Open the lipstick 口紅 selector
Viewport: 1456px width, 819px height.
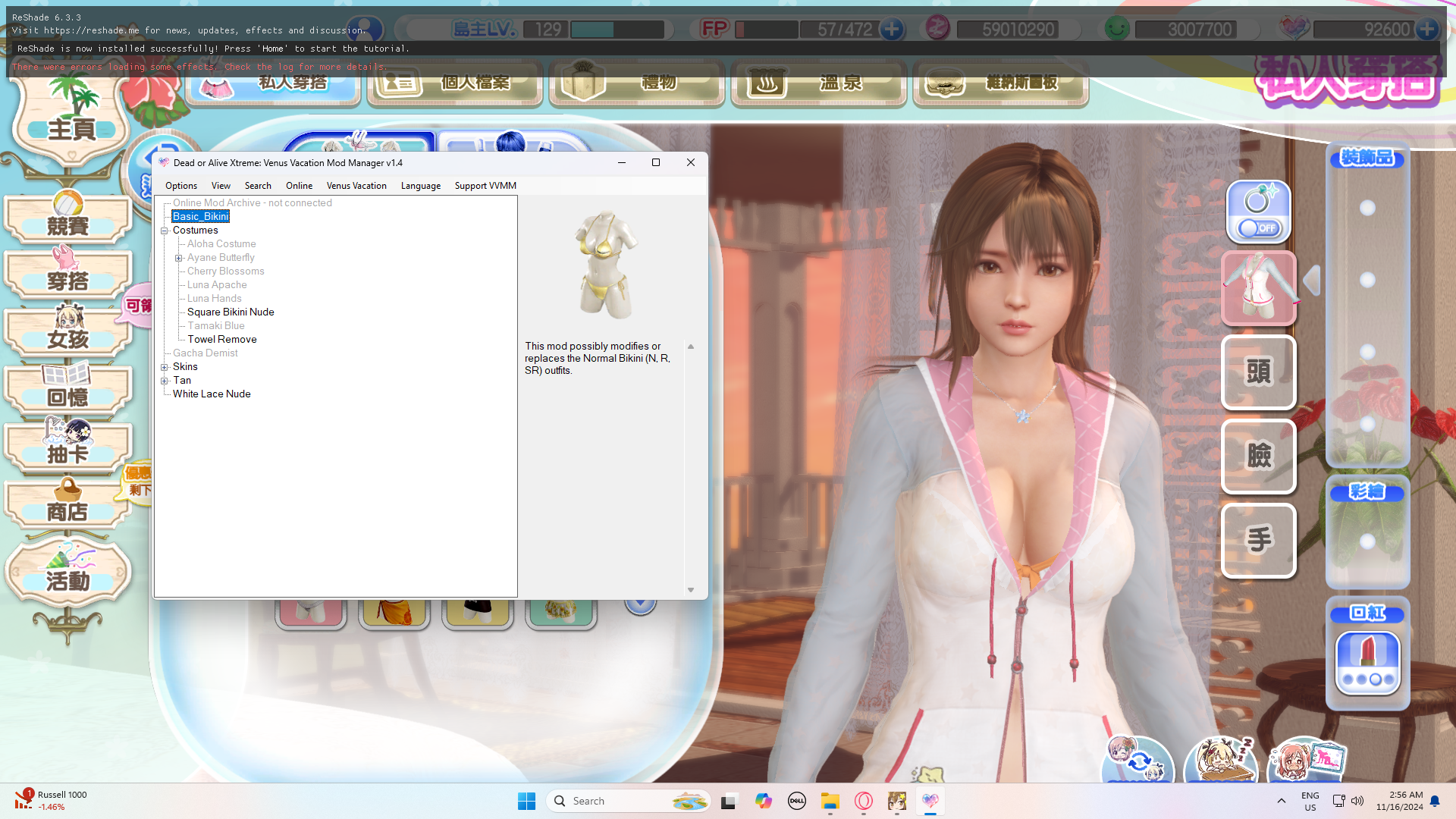[x=1367, y=662]
